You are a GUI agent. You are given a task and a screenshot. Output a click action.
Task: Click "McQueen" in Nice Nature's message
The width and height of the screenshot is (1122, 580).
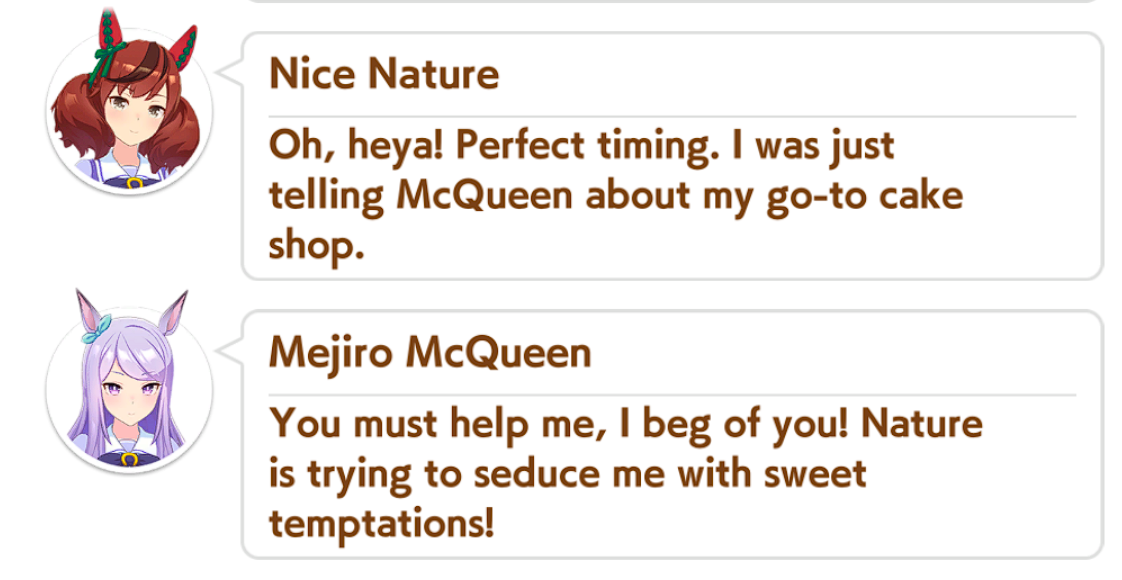pyautogui.click(x=484, y=196)
